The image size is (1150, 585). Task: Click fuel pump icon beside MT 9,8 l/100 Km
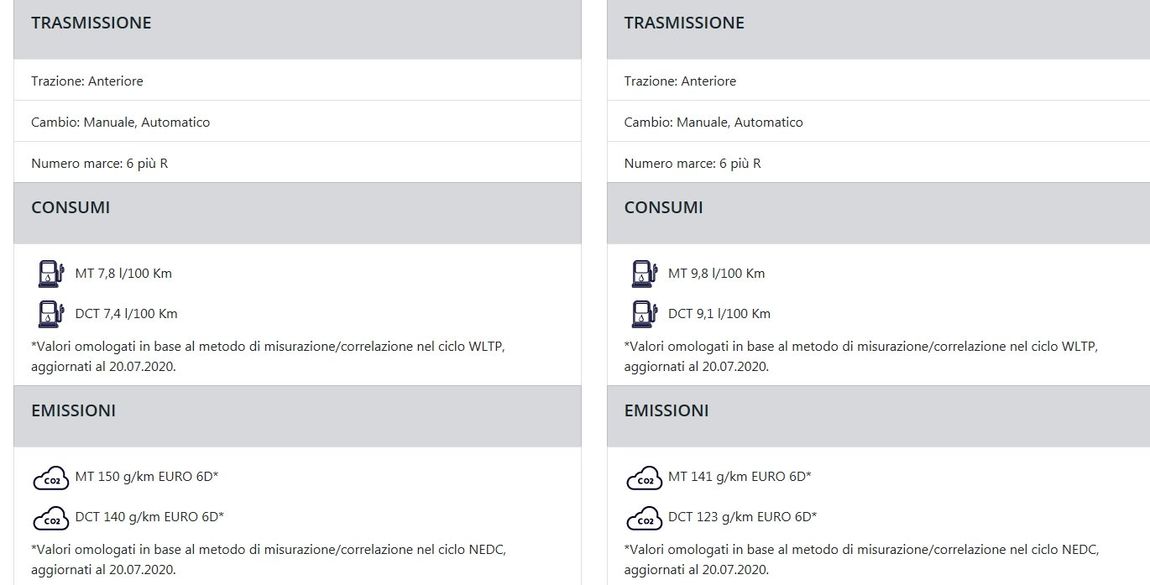click(x=644, y=273)
